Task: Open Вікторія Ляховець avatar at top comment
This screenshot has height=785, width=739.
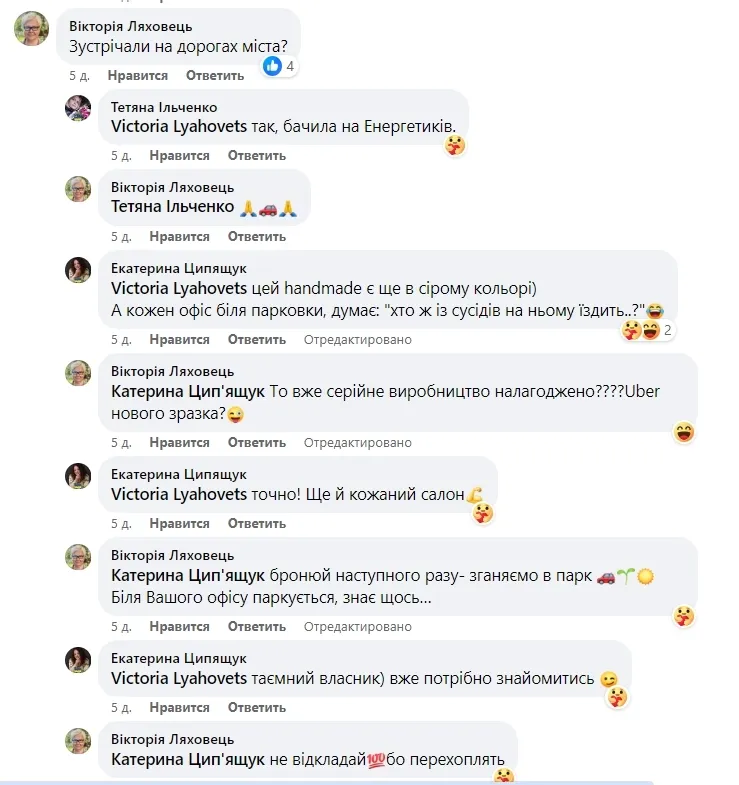Action: point(31,28)
